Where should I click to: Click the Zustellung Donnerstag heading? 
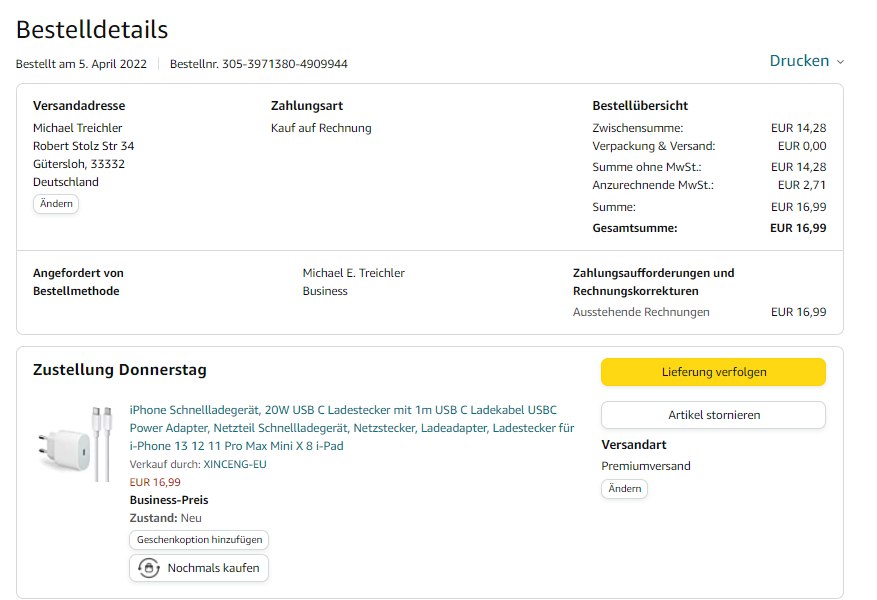pyautogui.click(x=120, y=370)
